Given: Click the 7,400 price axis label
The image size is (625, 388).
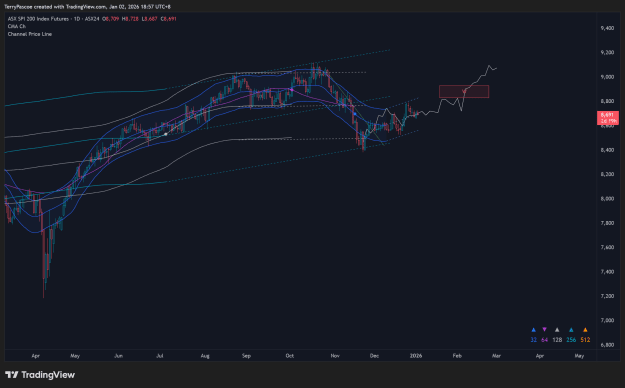Looking at the screenshot, I should pyautogui.click(x=607, y=272).
